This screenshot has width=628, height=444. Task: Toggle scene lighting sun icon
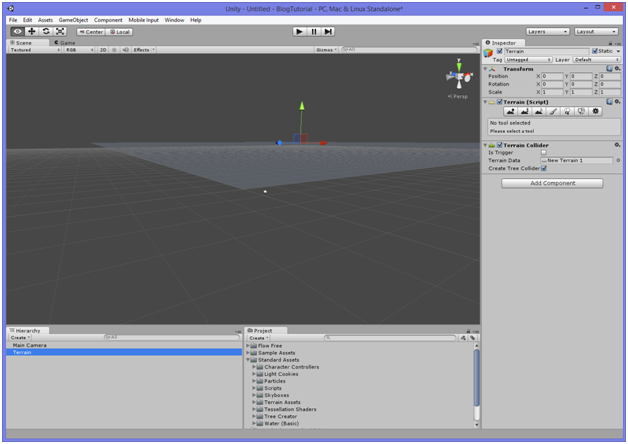(114, 50)
